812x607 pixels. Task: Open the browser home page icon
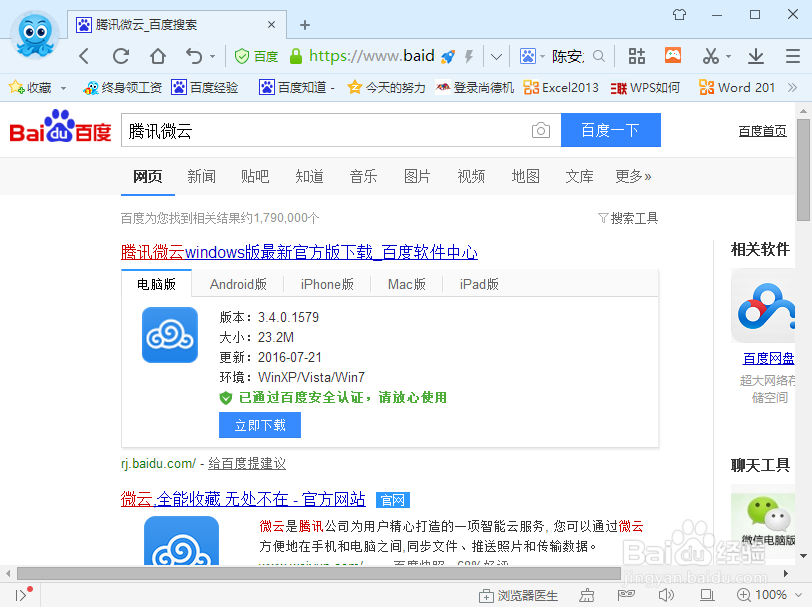click(158, 56)
